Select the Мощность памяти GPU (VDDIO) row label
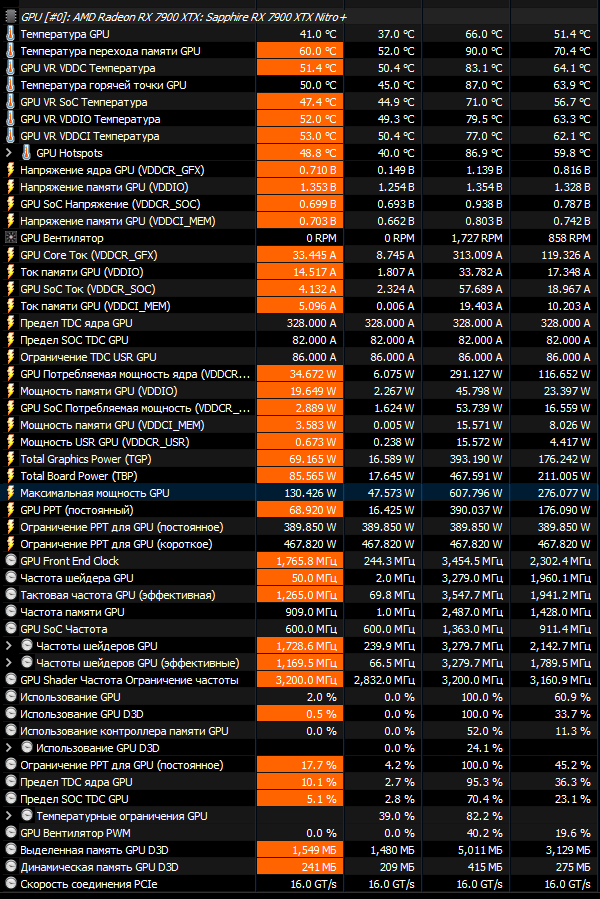This screenshot has width=600, height=899. click(x=99, y=391)
